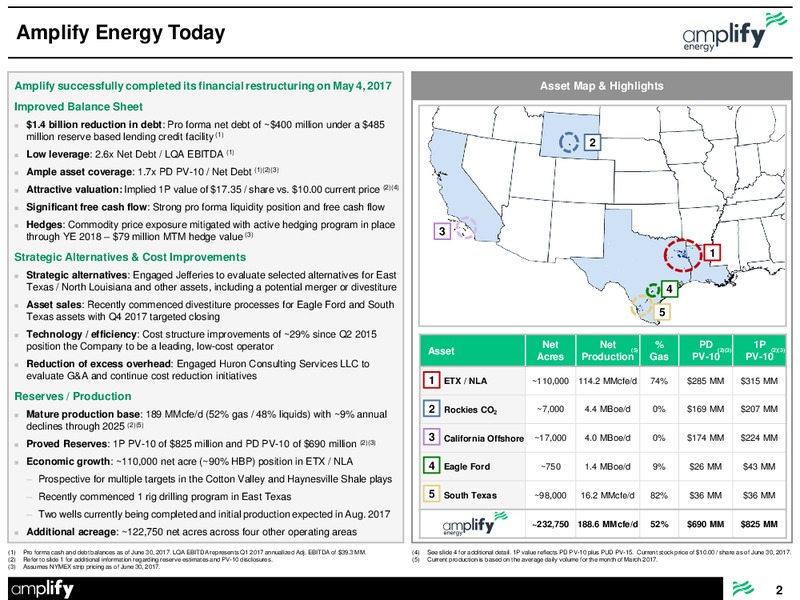Click the Proved Reserves bullet

tap(201, 444)
